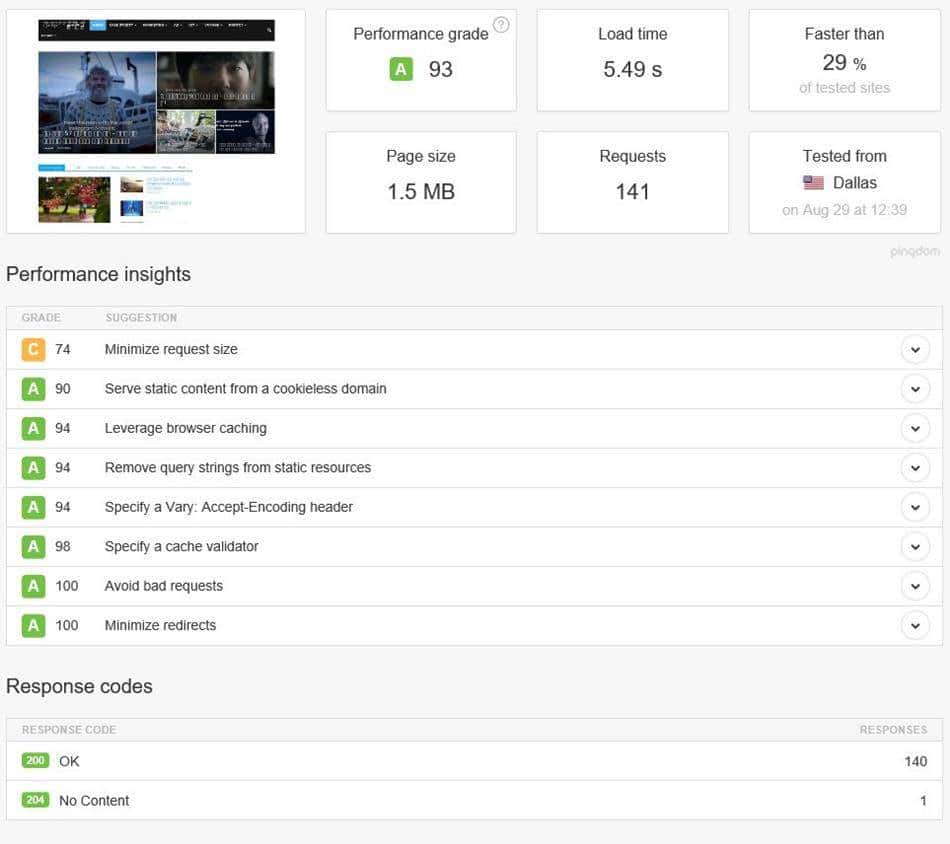Image resolution: width=950 pixels, height=844 pixels.
Task: Expand the Leverage browser caching details chevron
Action: [914, 428]
